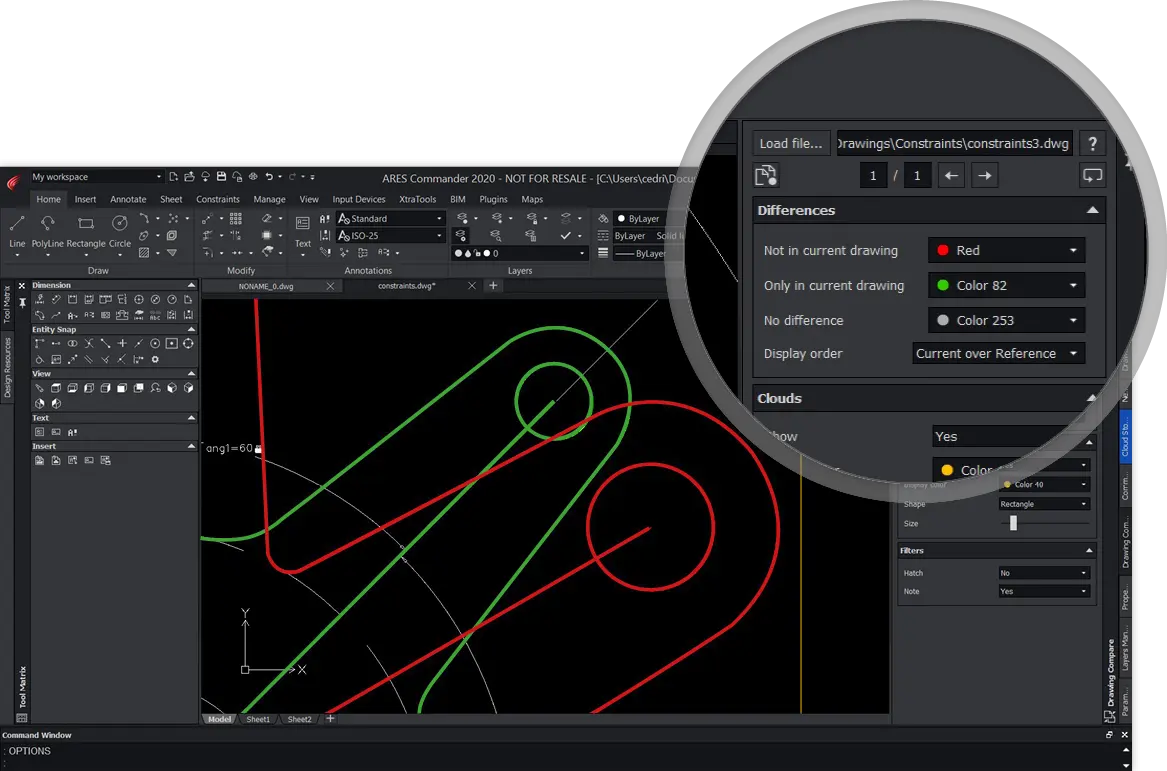
Task: Click the comment bubble icon in compare panel
Action: tap(1092, 176)
